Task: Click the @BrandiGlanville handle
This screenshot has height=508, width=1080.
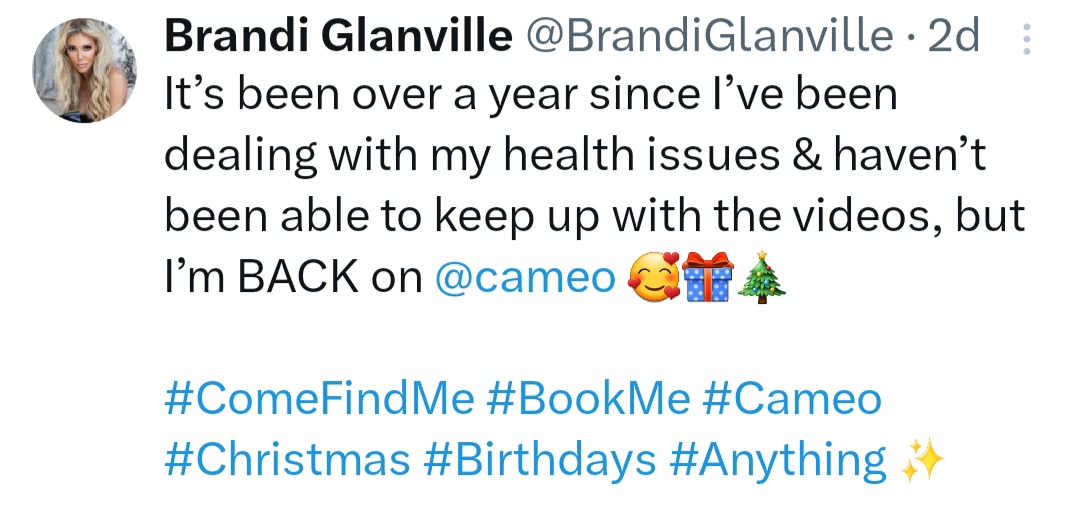Action: (705, 37)
